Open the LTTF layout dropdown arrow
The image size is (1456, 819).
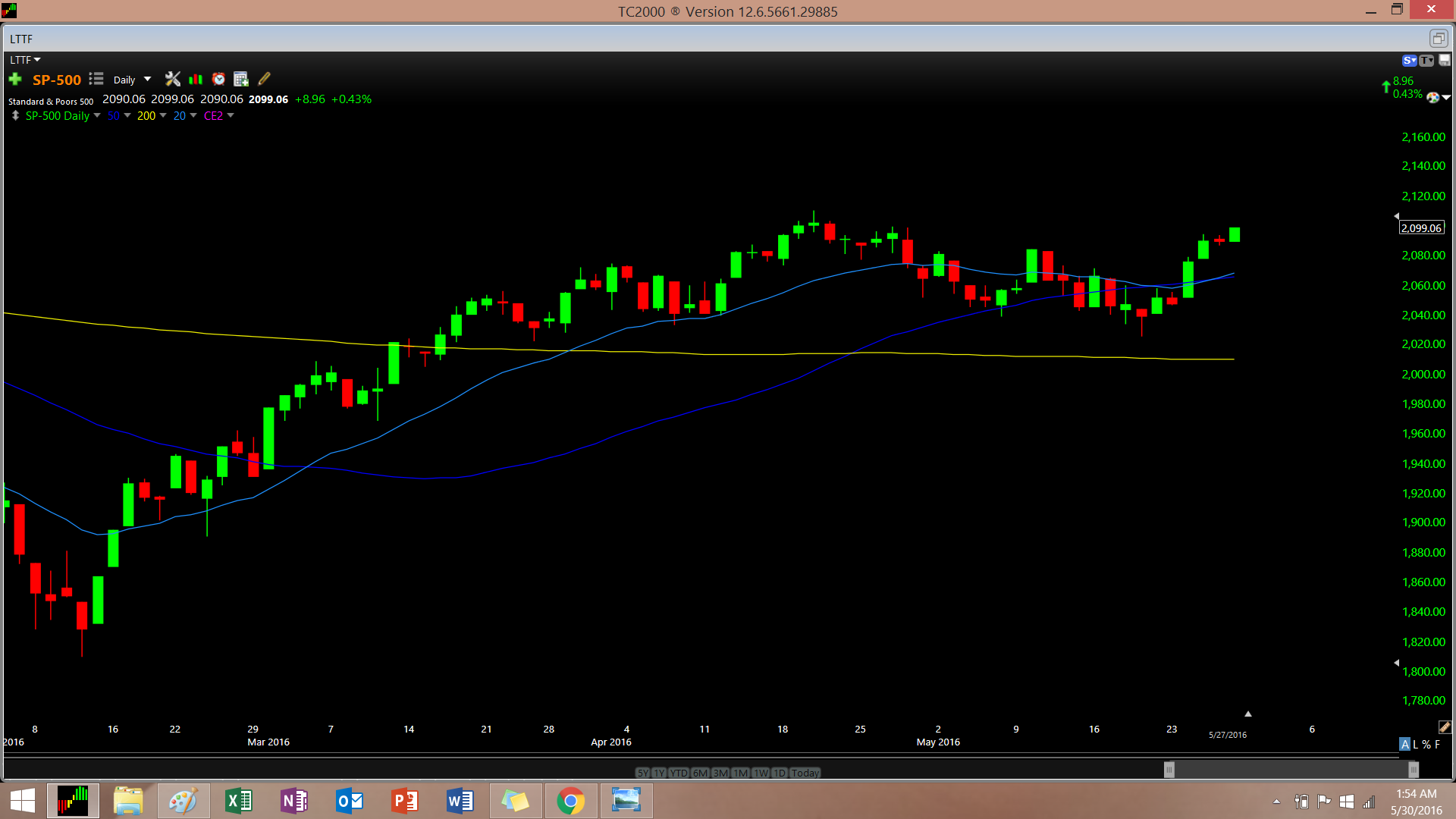tap(37, 60)
